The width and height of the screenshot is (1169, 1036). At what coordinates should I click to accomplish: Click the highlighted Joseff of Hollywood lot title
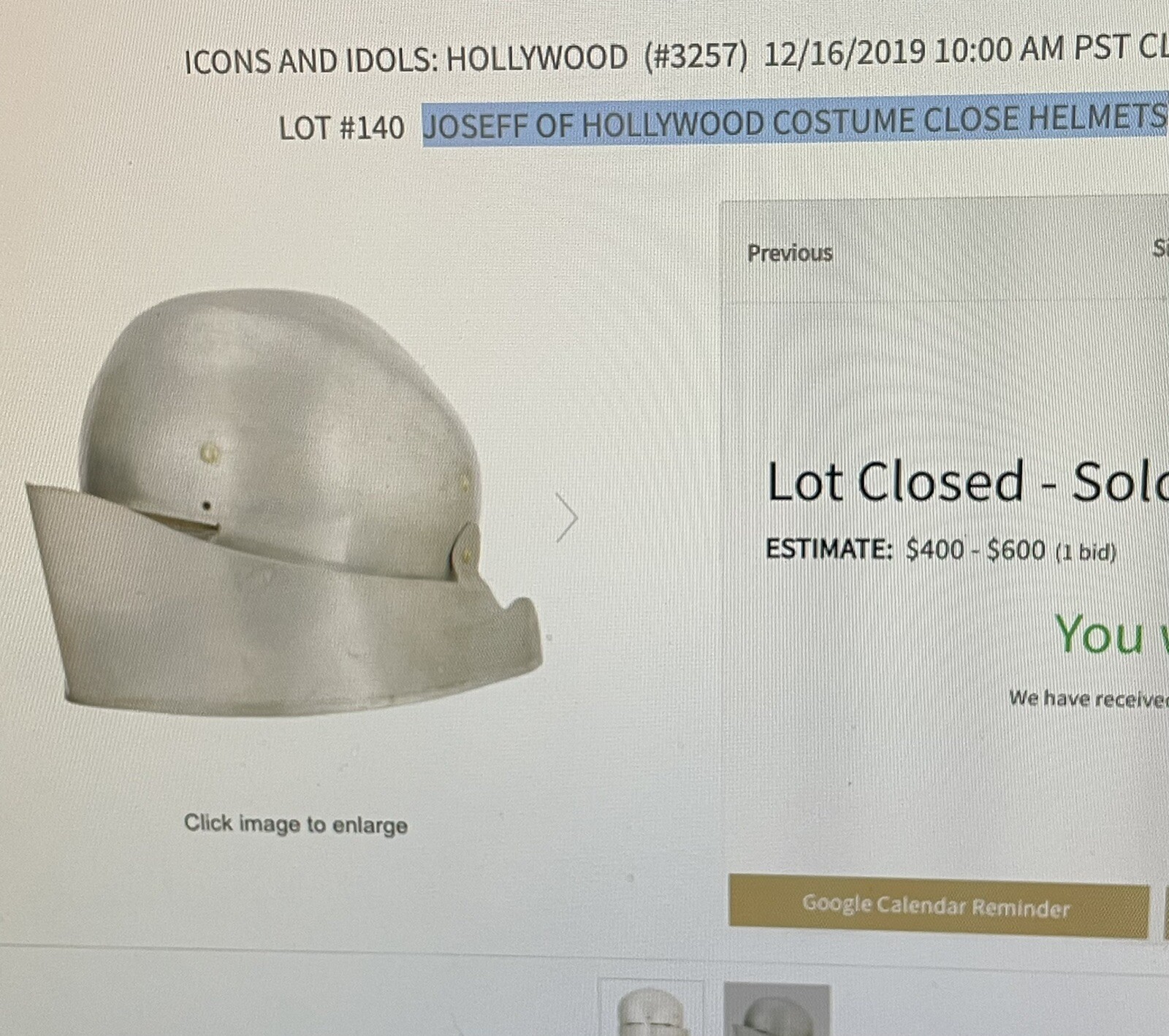[x=795, y=121]
